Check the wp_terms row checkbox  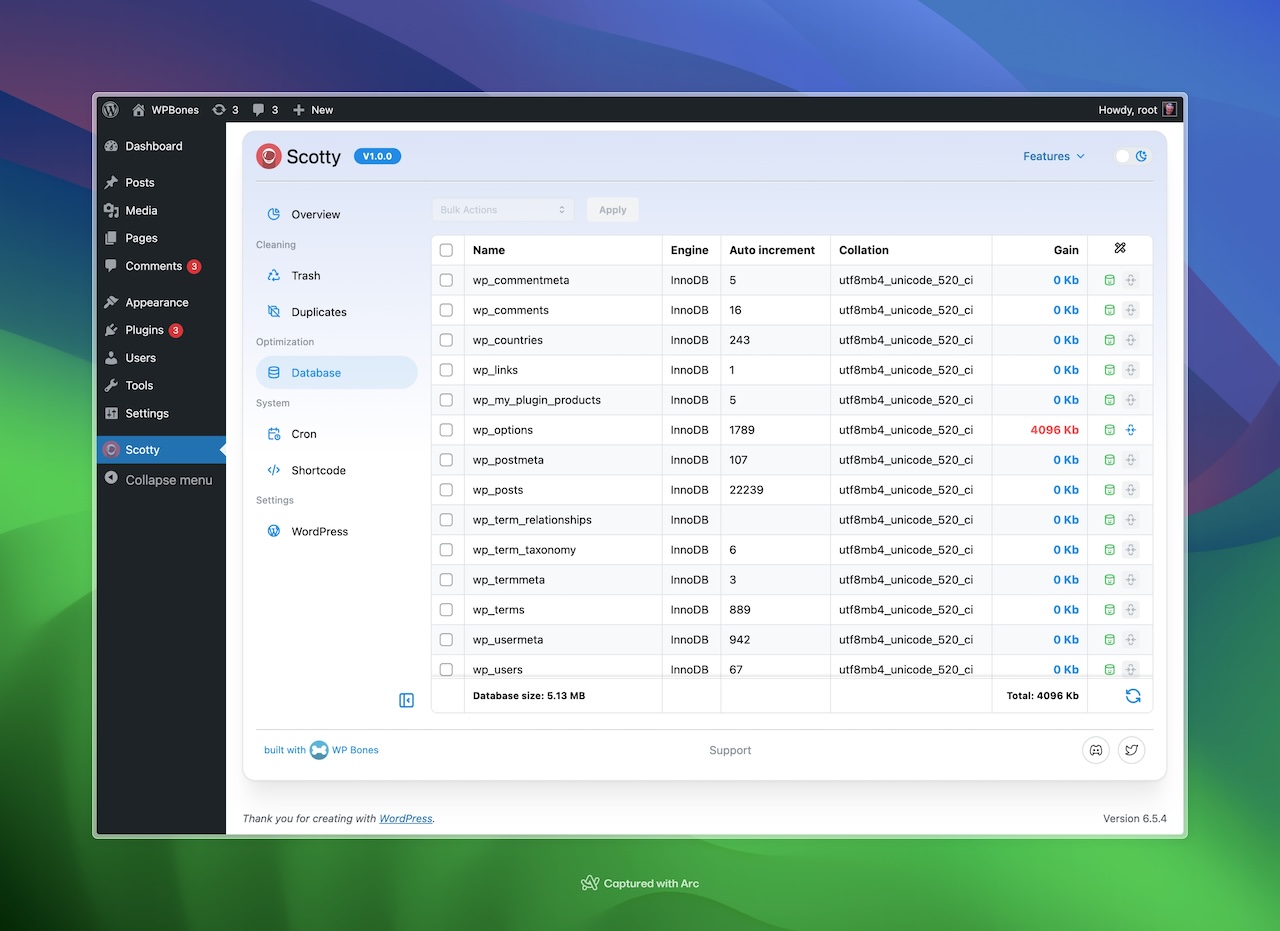coord(446,610)
